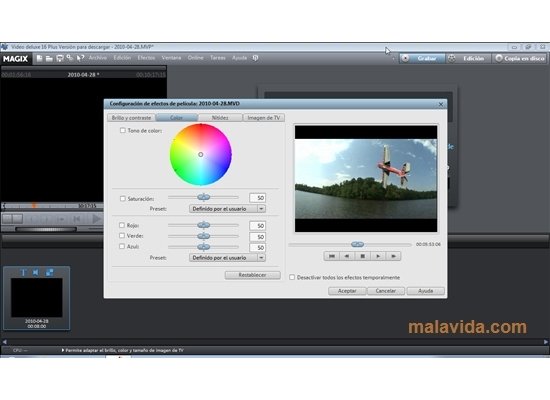Click the orange marker on main monitor timeline
Image resolution: width=550 pixels, height=400 pixels.
tap(34, 206)
